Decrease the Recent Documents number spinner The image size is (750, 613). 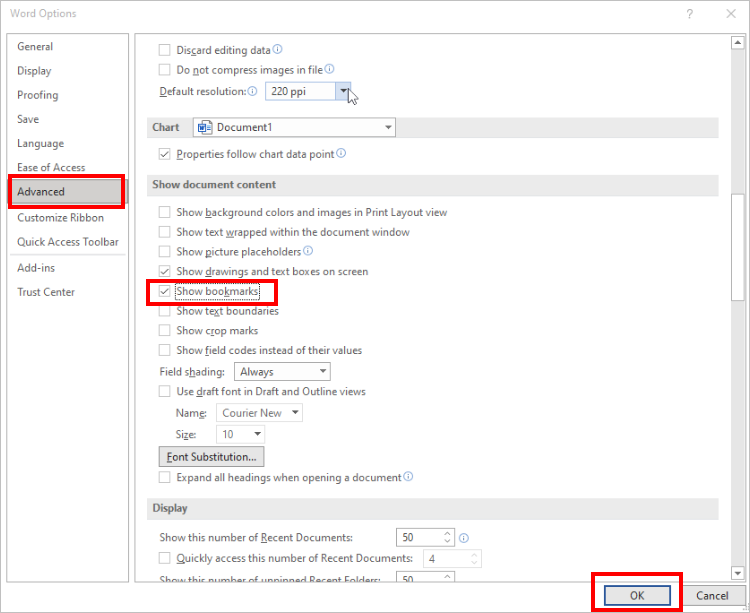click(447, 542)
